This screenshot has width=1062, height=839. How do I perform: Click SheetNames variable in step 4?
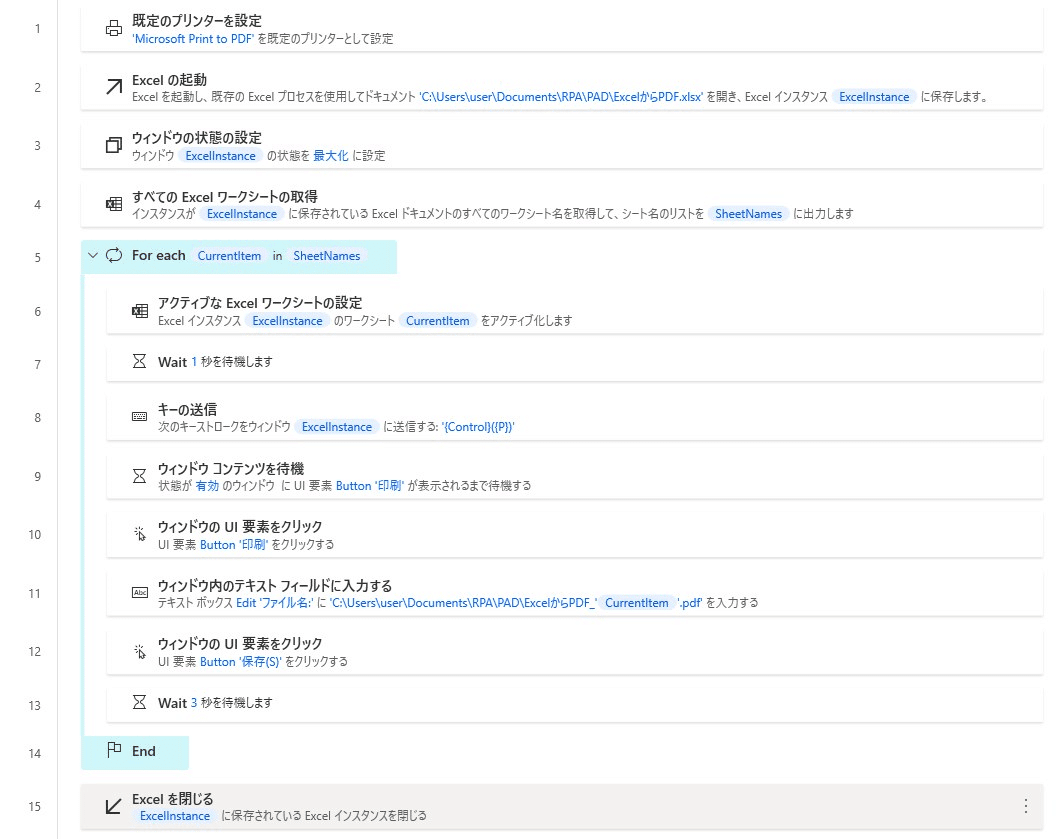click(x=748, y=214)
